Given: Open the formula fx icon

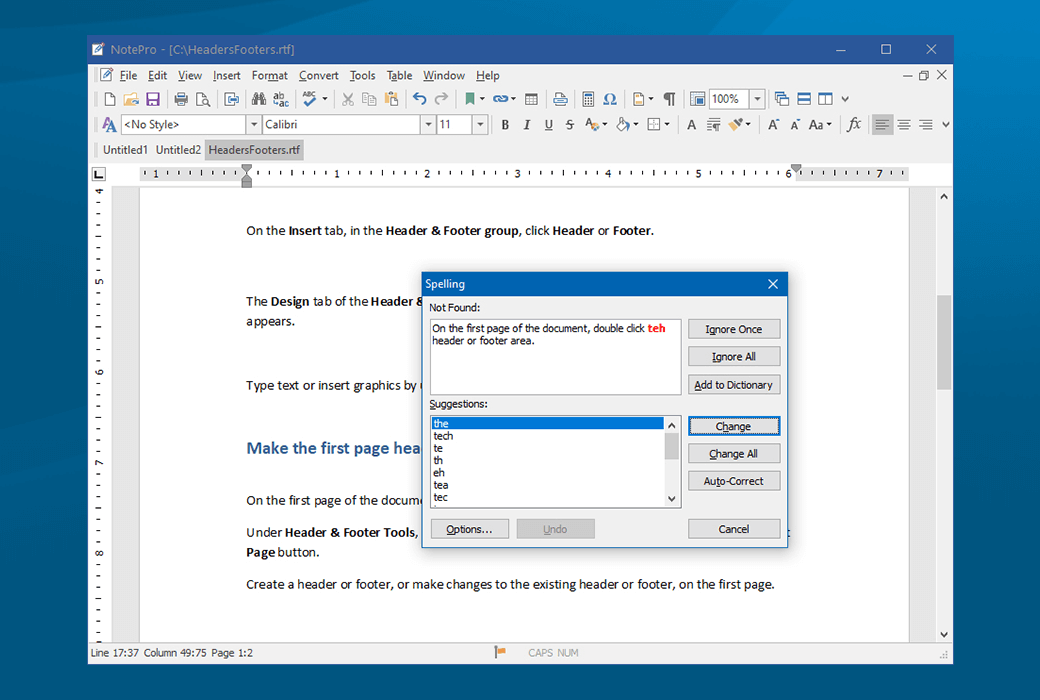Looking at the screenshot, I should point(854,125).
